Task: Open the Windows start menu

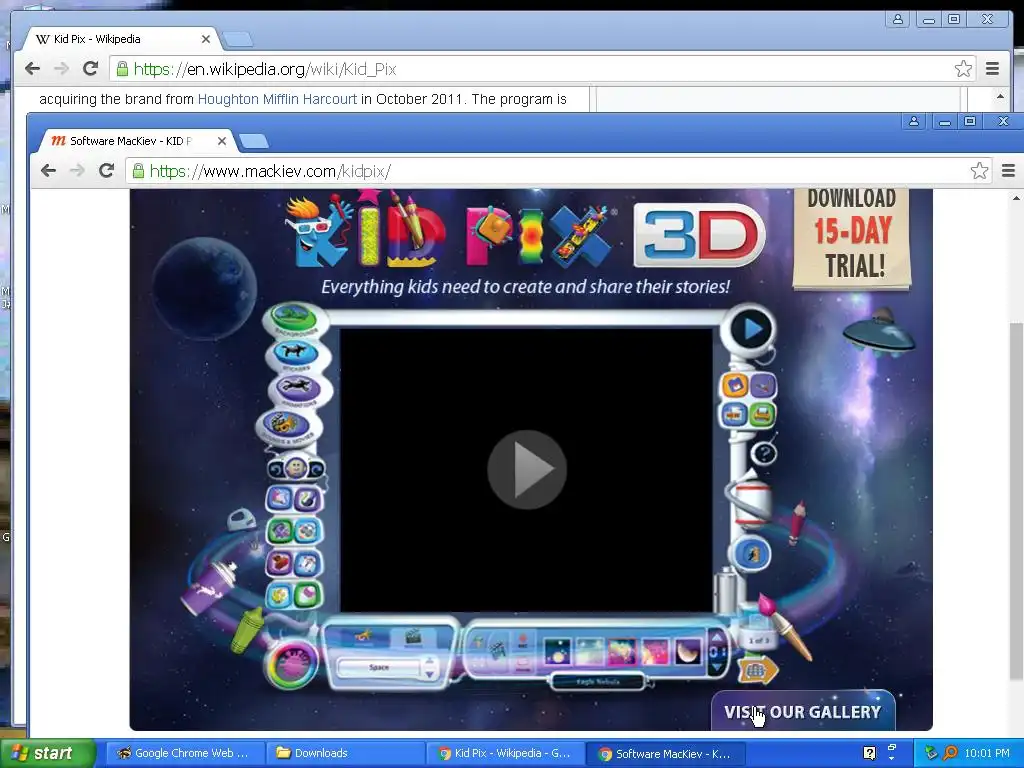Action: point(48,753)
